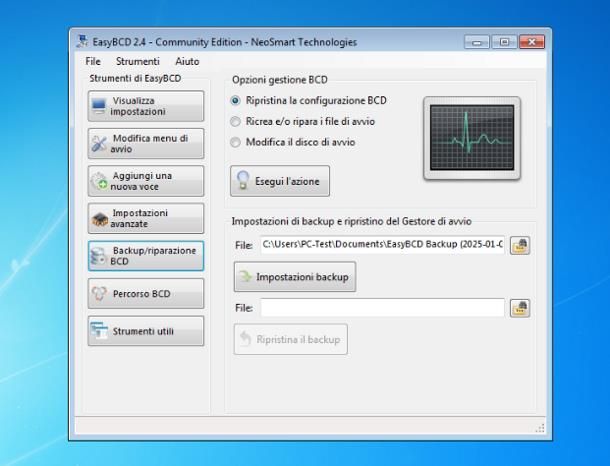Open Aggiungi una nuova voce section
Viewport: 610px width, 466px height.
tap(146, 181)
